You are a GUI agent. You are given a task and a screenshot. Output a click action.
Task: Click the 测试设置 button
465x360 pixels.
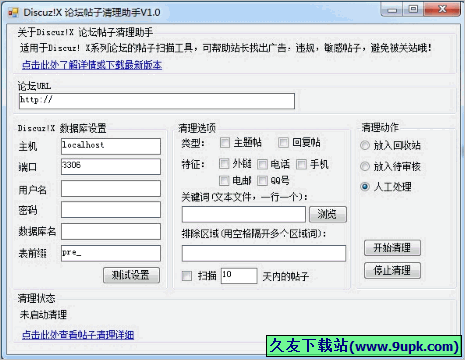[131, 275]
